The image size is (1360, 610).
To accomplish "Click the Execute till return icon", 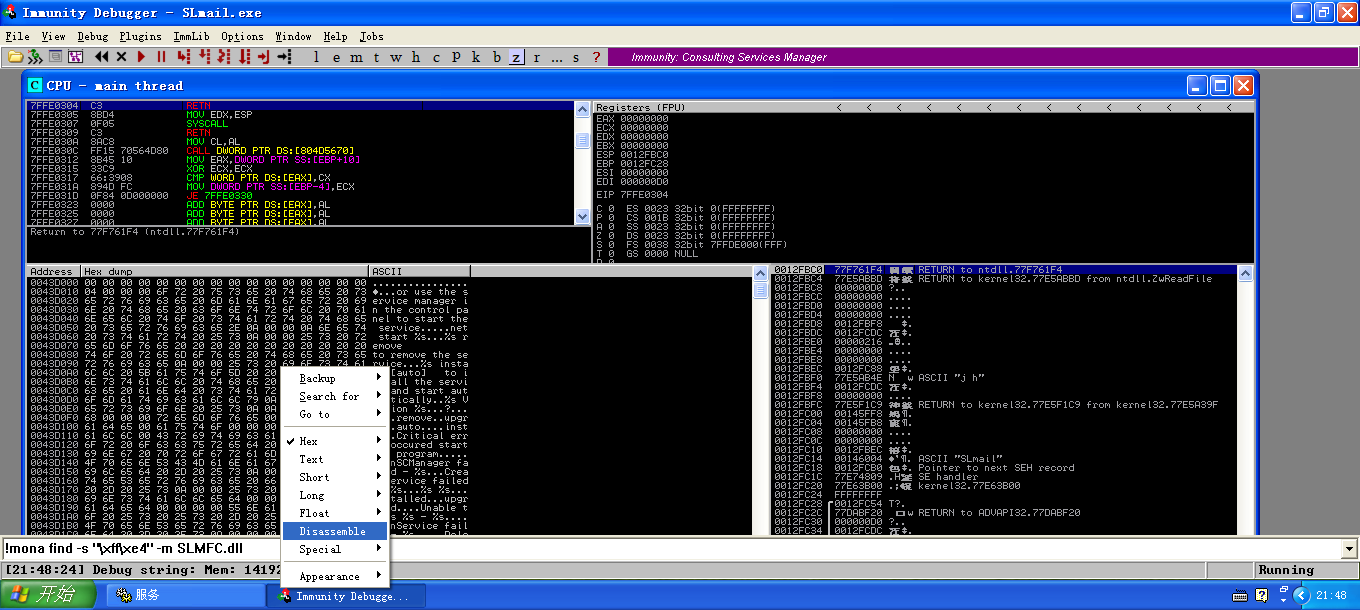I will point(264,57).
